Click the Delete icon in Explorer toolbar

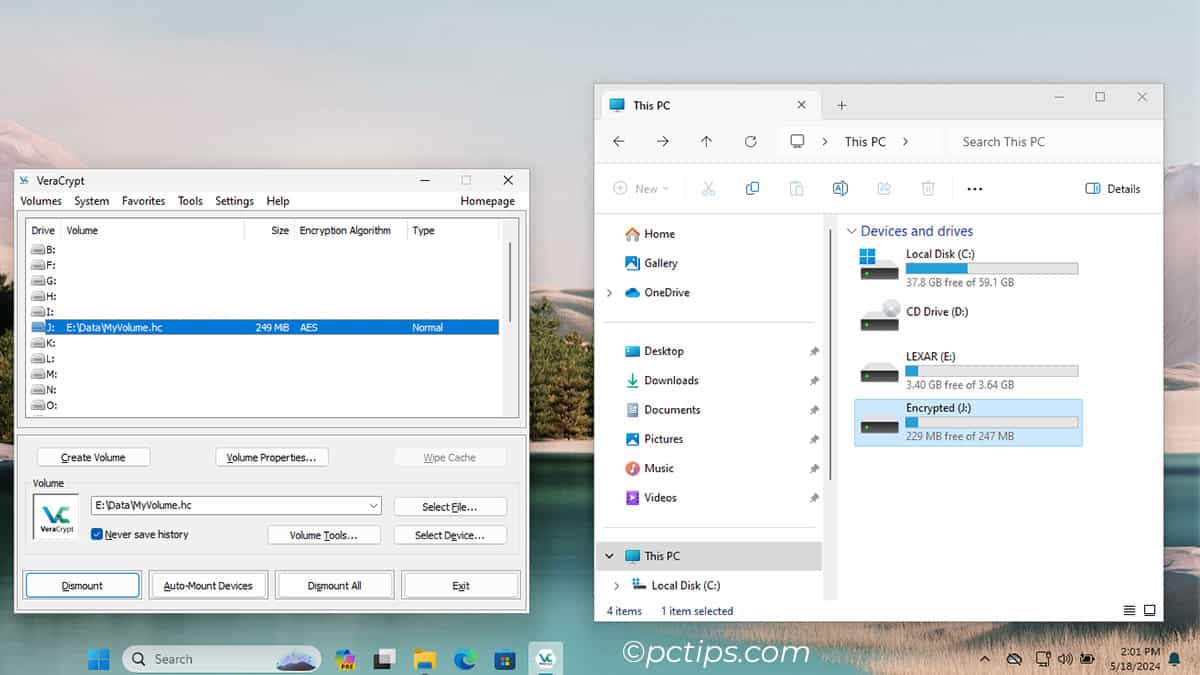928,188
